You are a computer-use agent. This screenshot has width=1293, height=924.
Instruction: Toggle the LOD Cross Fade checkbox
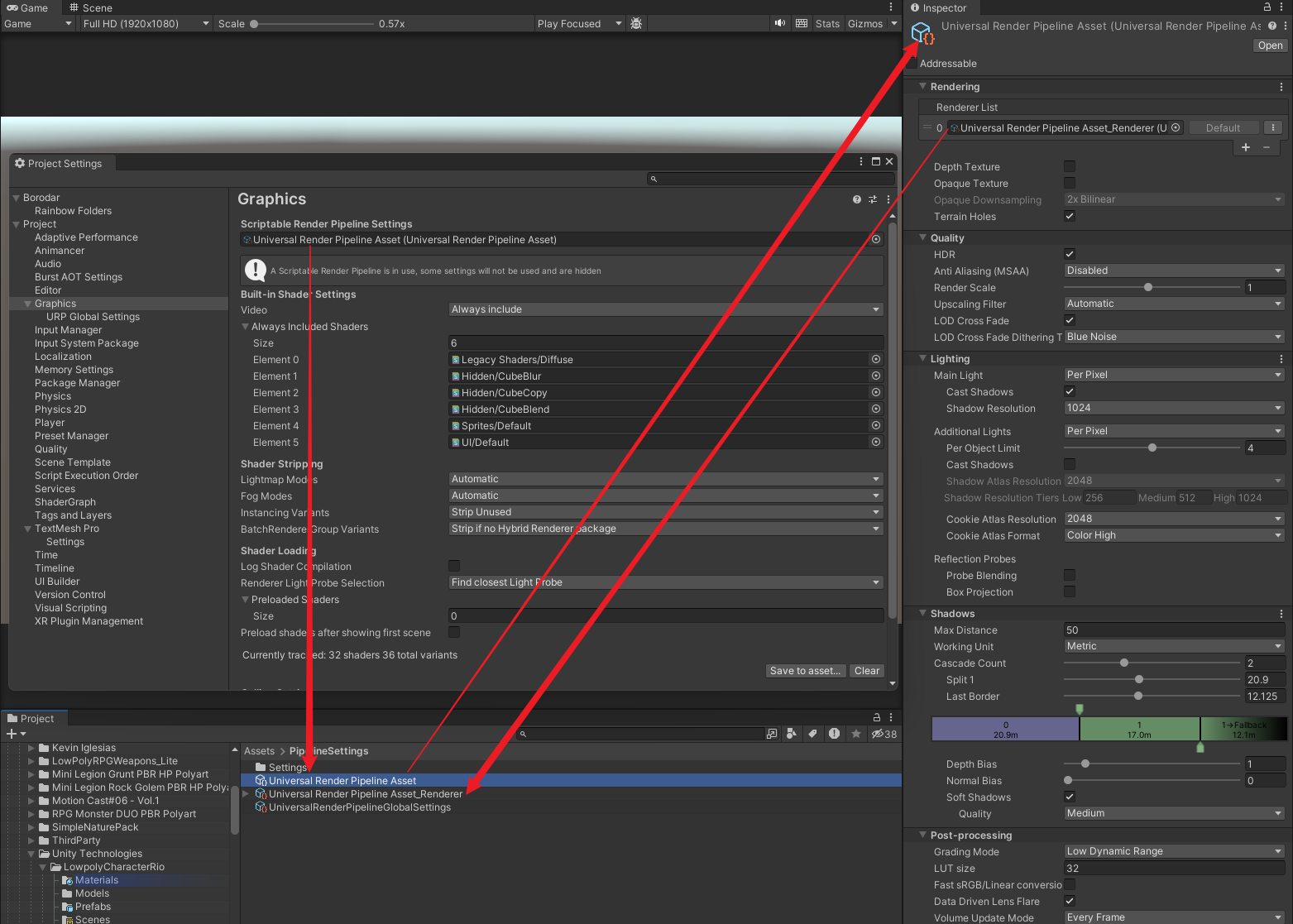click(x=1070, y=320)
